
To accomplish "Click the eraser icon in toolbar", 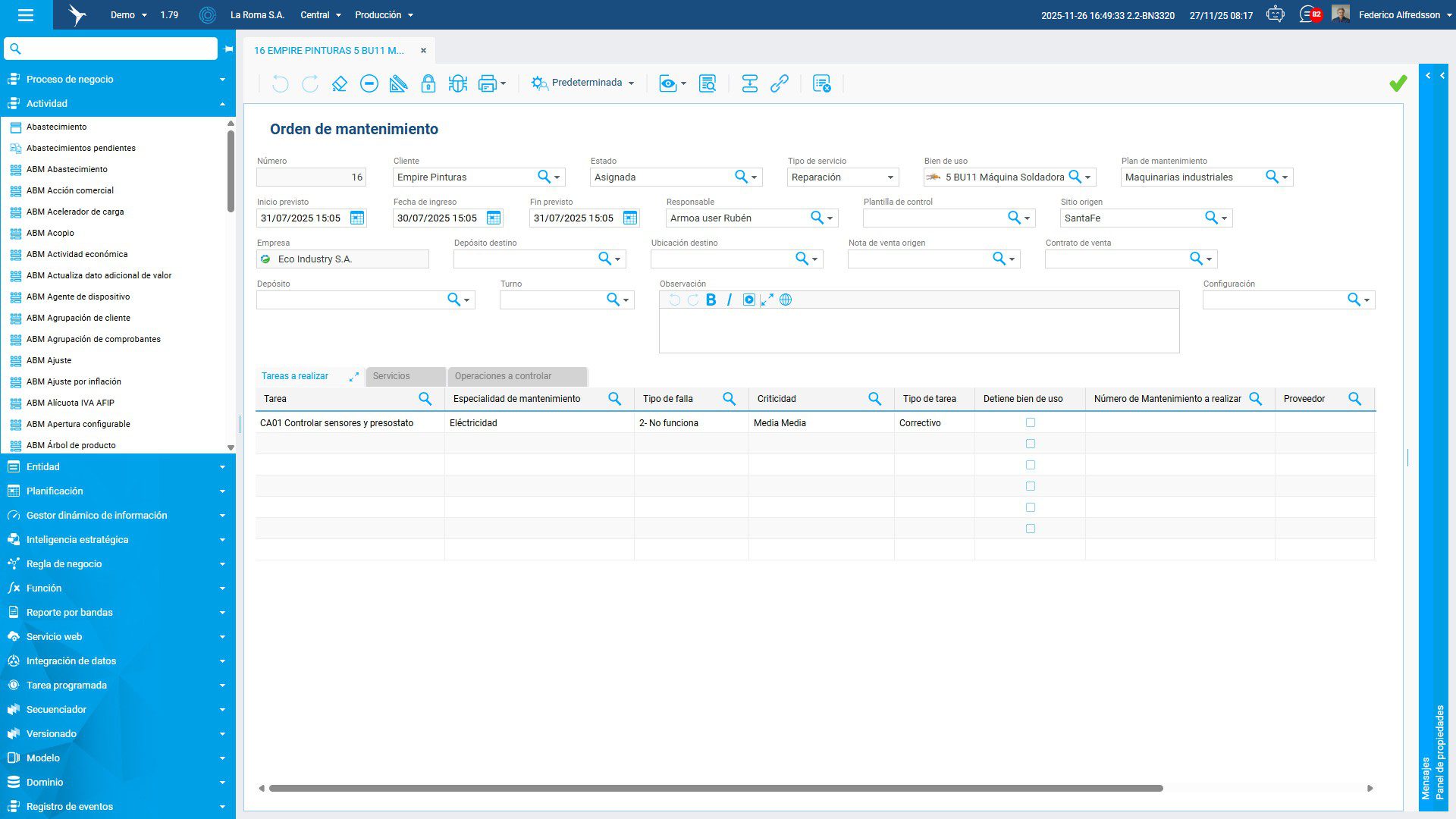I will [340, 83].
